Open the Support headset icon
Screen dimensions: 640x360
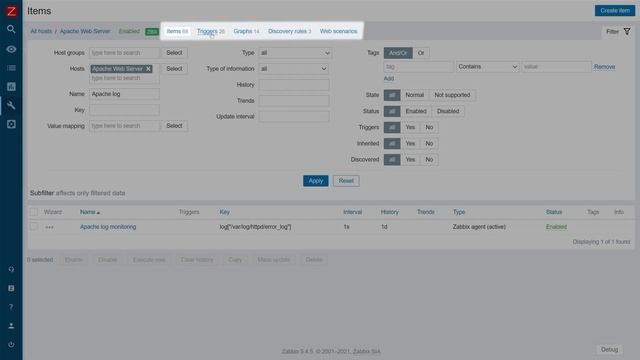[x=11, y=269]
